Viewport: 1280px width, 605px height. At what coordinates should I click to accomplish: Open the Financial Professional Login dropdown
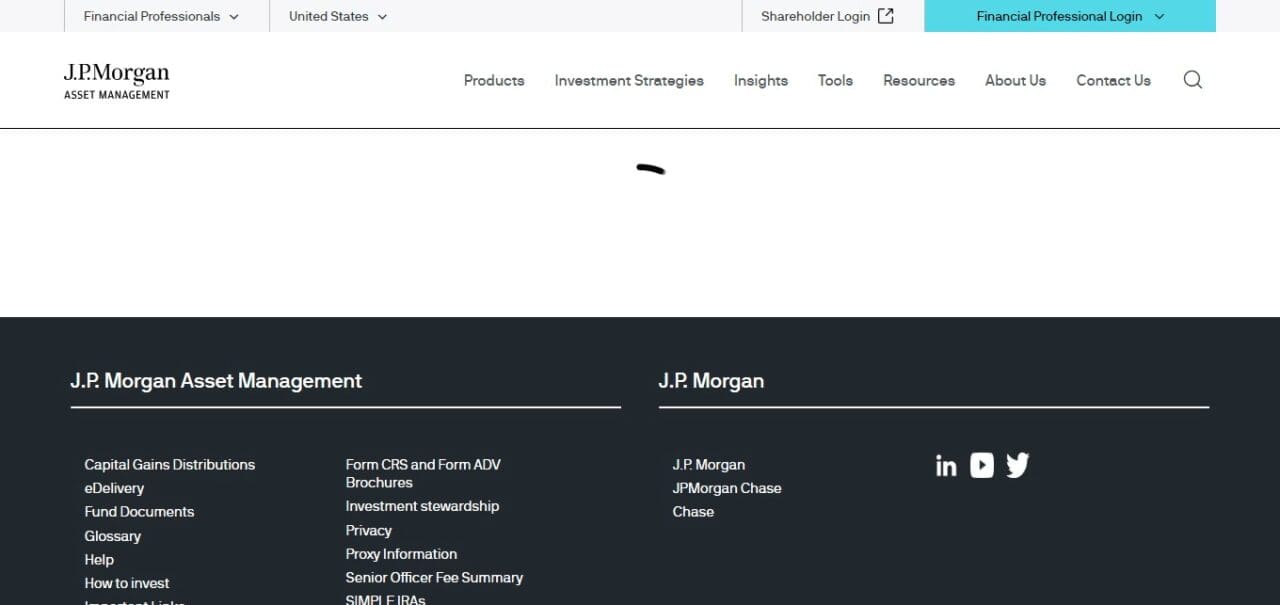point(1070,16)
